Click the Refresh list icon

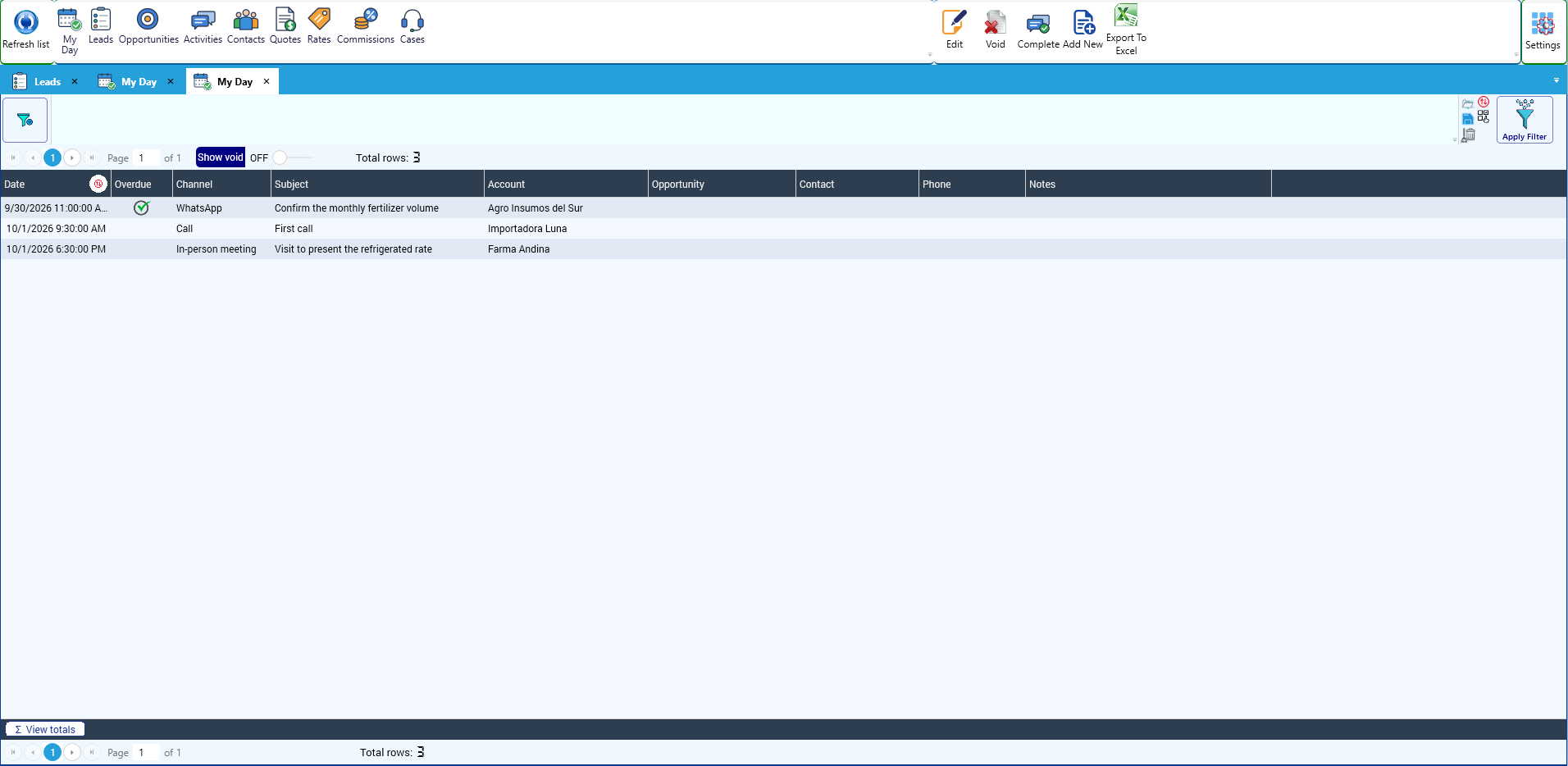click(26, 22)
